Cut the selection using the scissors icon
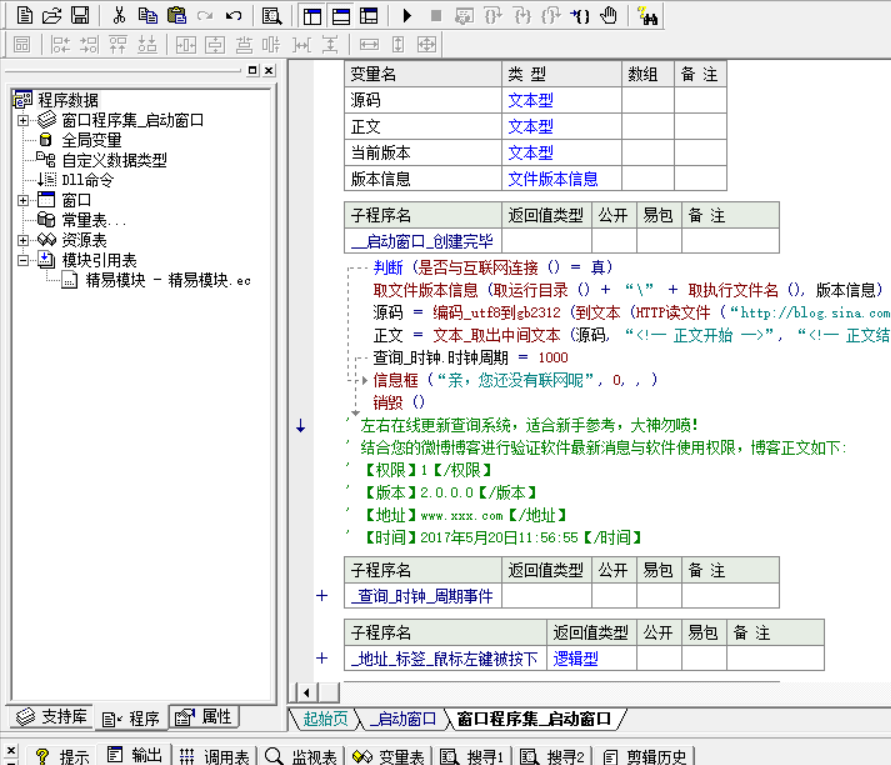 [x=119, y=15]
